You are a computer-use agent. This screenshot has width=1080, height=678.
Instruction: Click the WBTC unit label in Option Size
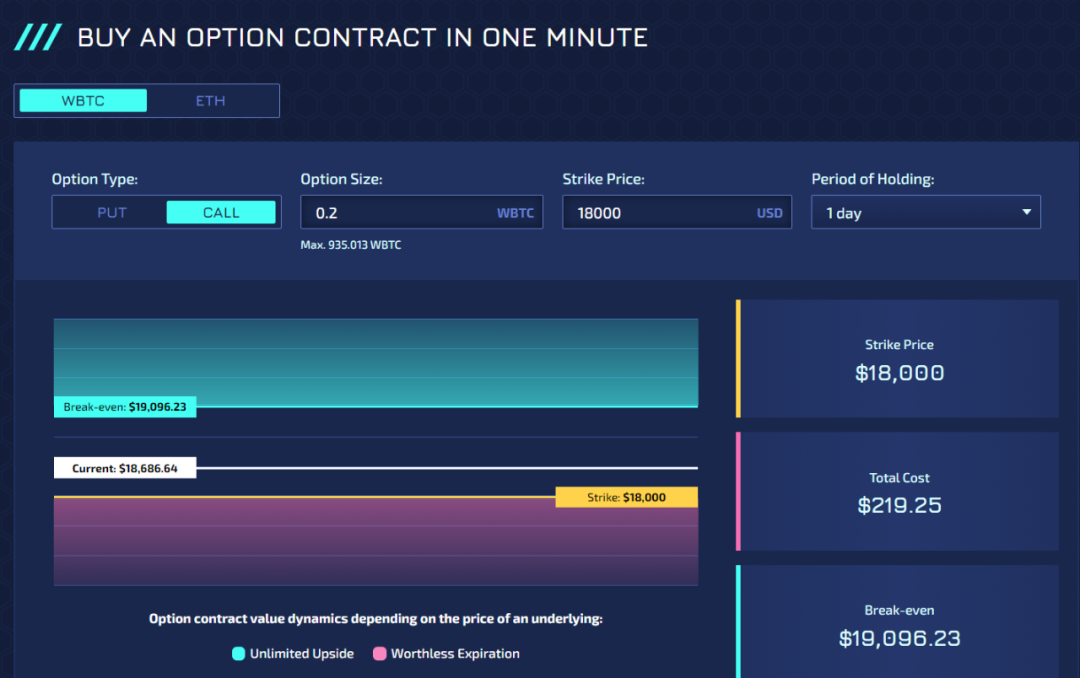point(515,213)
